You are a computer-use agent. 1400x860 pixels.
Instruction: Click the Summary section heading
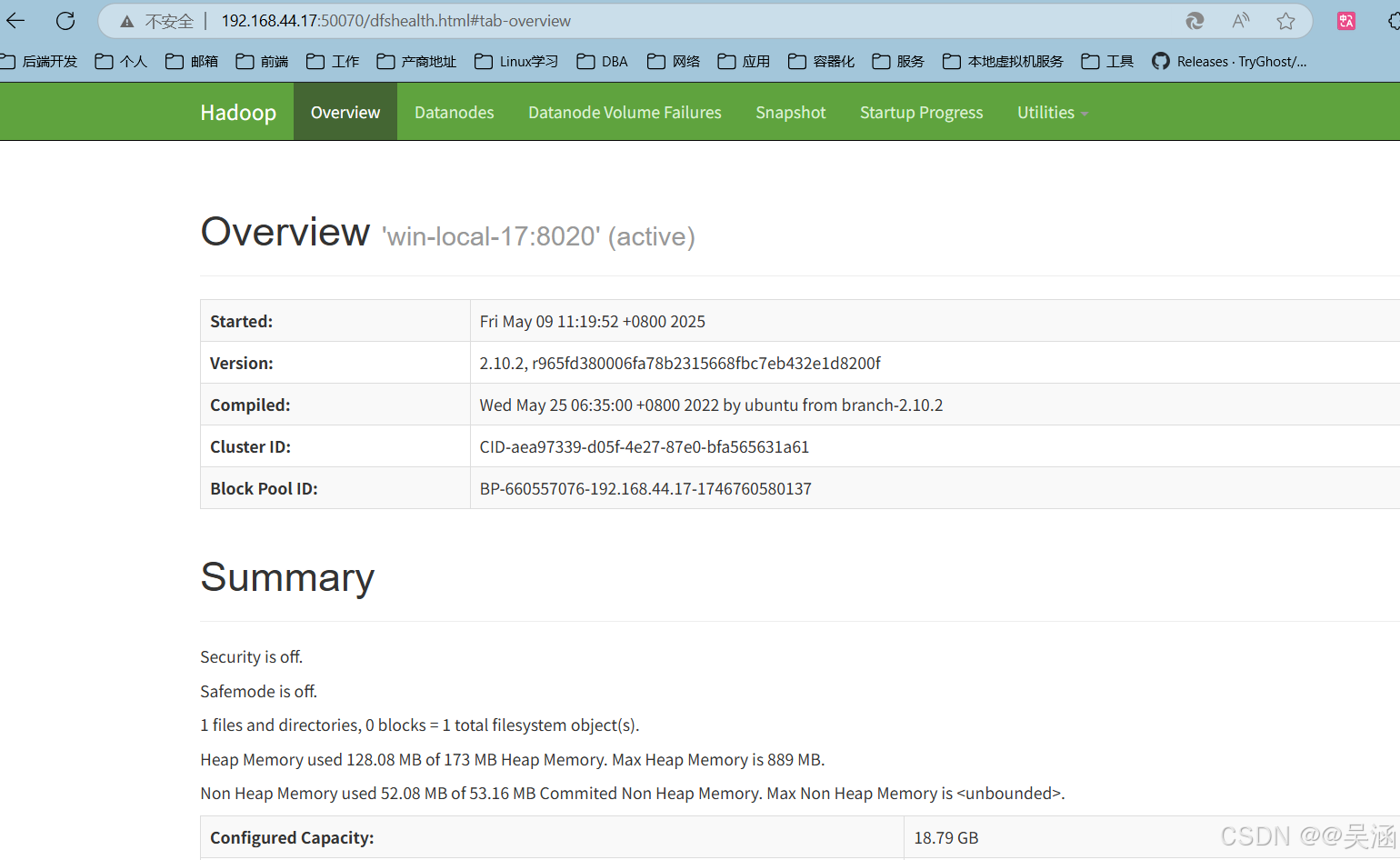click(287, 577)
